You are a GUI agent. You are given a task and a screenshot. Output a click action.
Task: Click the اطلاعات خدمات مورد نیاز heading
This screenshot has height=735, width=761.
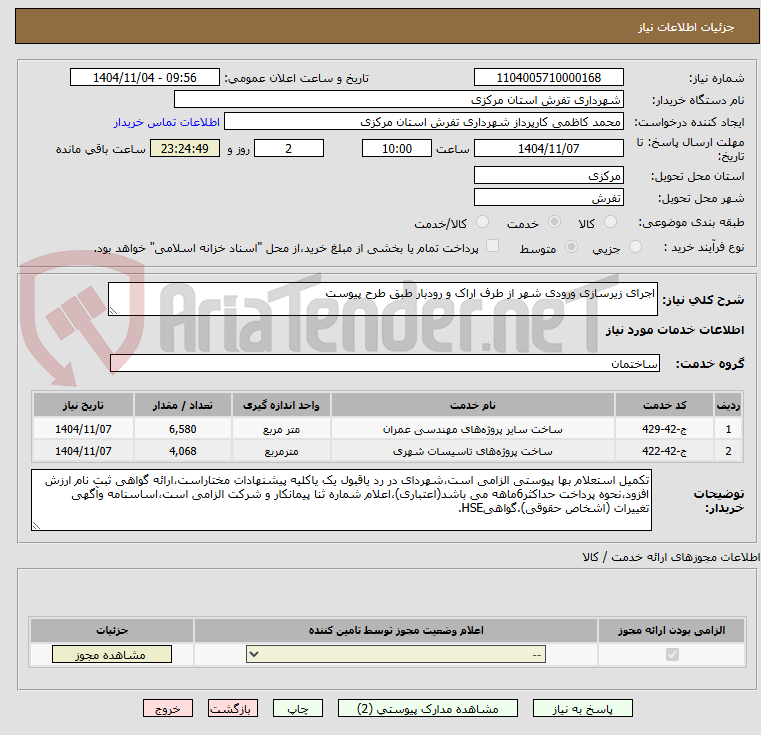click(675, 330)
